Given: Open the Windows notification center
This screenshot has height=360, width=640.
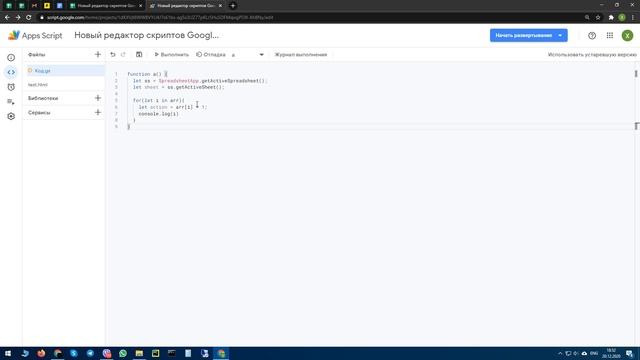Looking at the screenshot, I should [x=629, y=353].
